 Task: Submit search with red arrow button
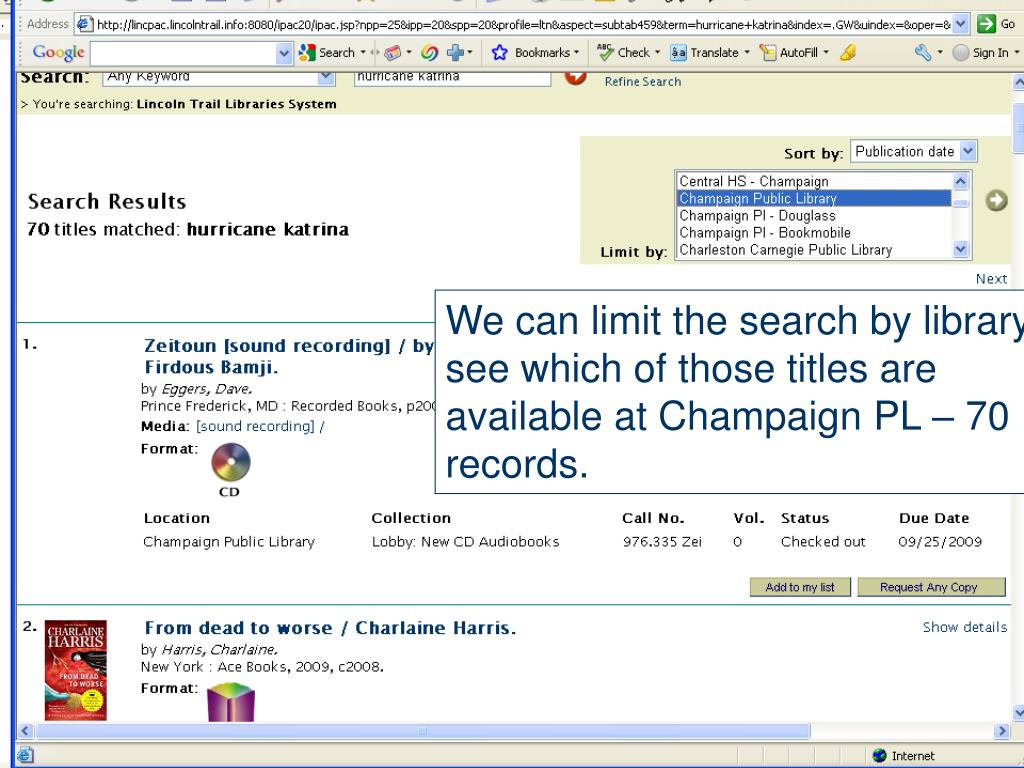(575, 78)
